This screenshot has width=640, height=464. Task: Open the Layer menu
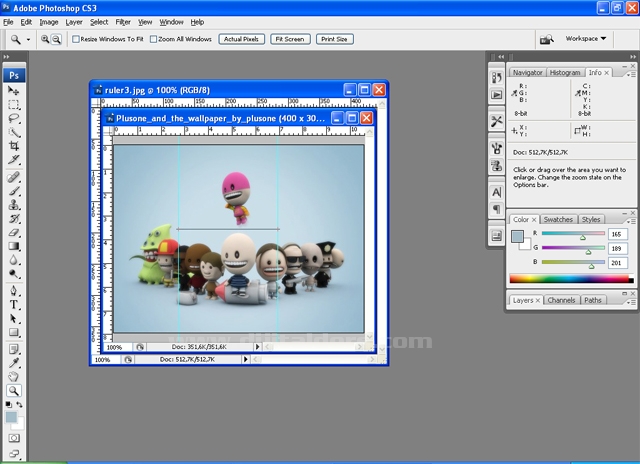tap(74, 22)
